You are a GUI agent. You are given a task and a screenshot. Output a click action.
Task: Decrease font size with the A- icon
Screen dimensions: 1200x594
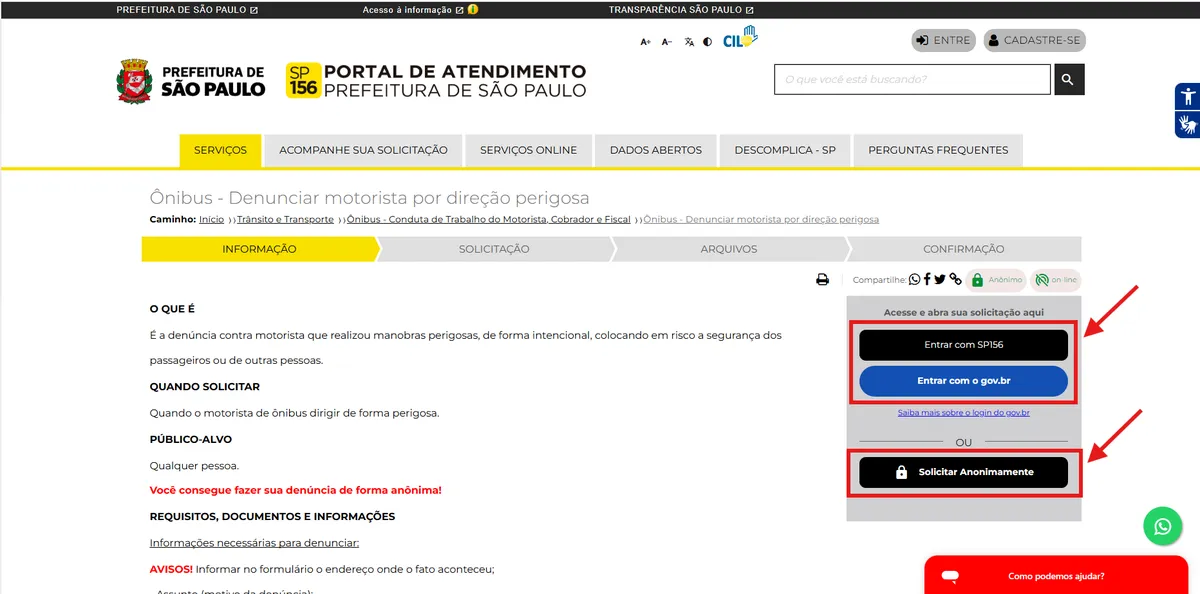pyautogui.click(x=667, y=41)
